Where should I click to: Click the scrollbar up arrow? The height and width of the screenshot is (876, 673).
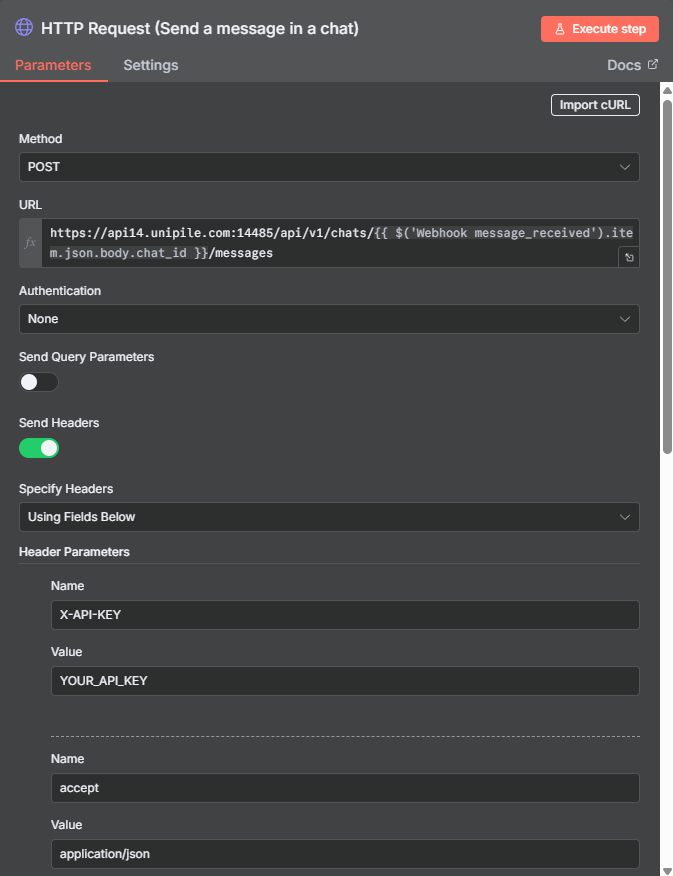(x=667, y=90)
